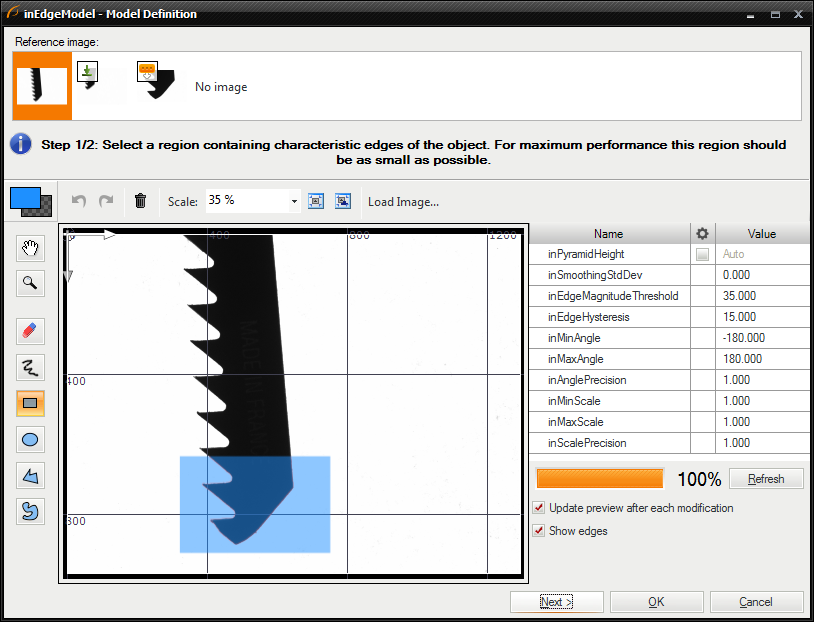Toggle the inPyramidHeight Auto checkbox
Image resolution: width=814 pixels, height=622 pixels.
[702, 255]
